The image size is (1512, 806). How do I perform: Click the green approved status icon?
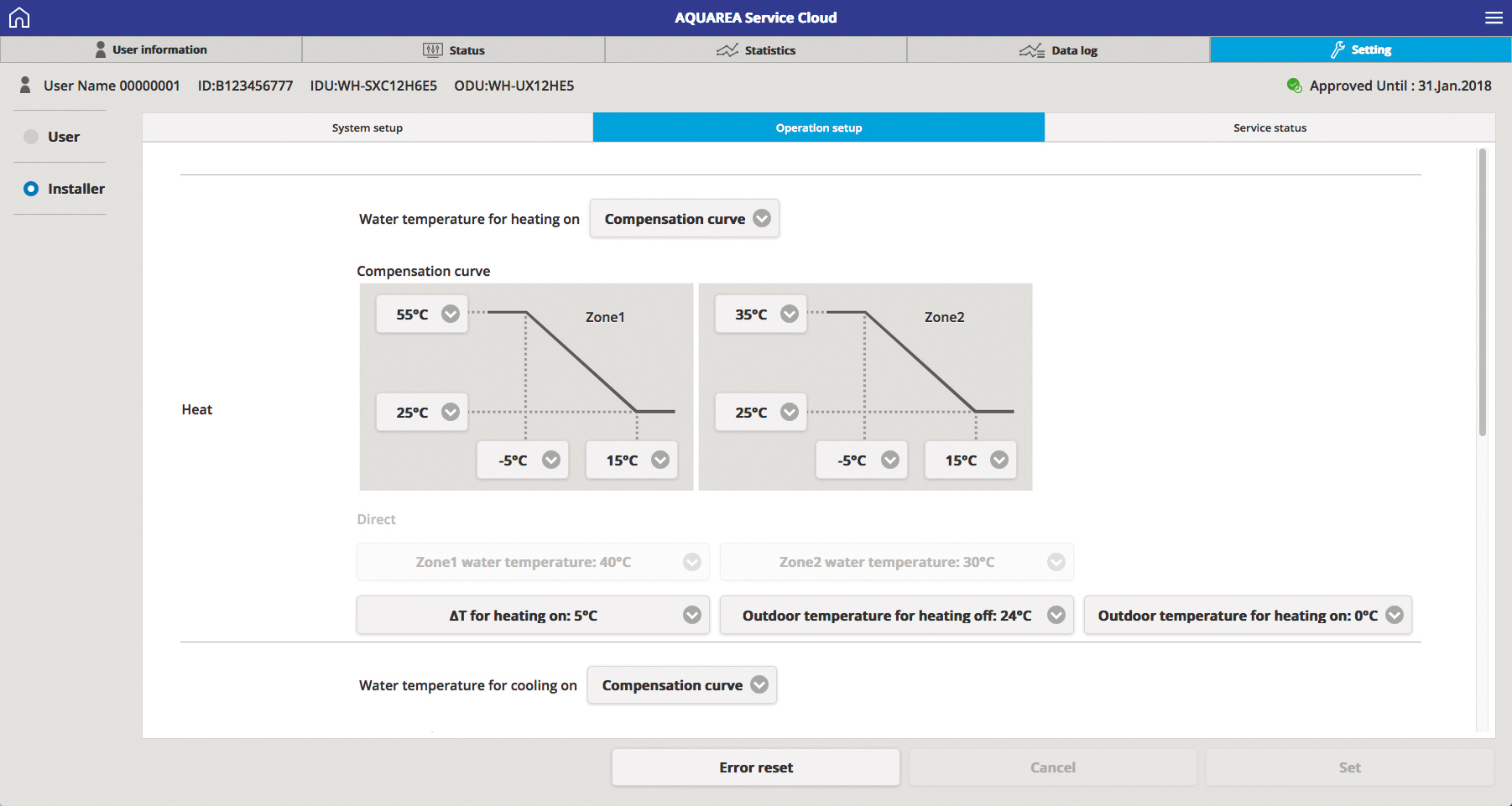click(x=1294, y=86)
